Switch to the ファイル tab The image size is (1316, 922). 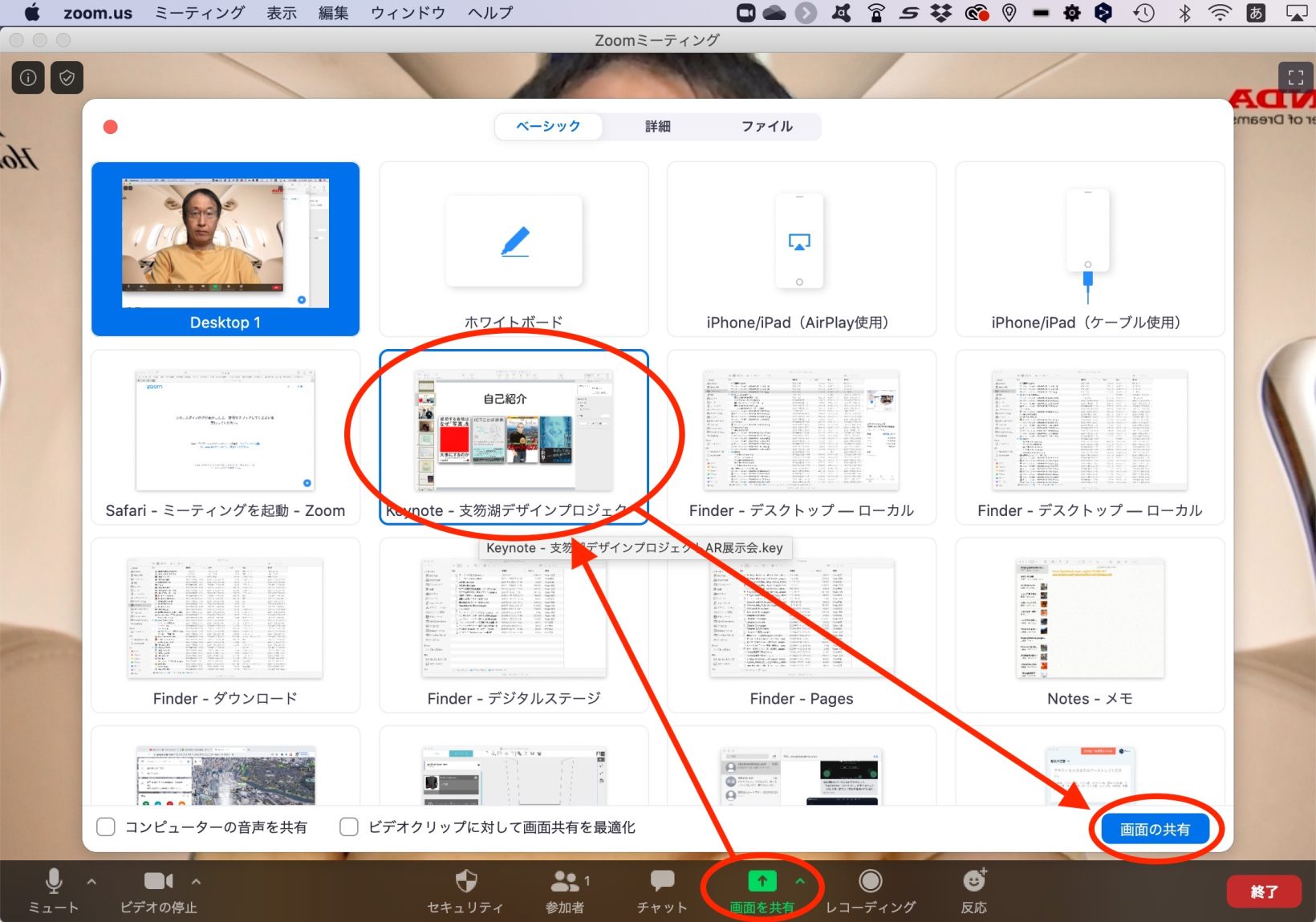point(767,126)
